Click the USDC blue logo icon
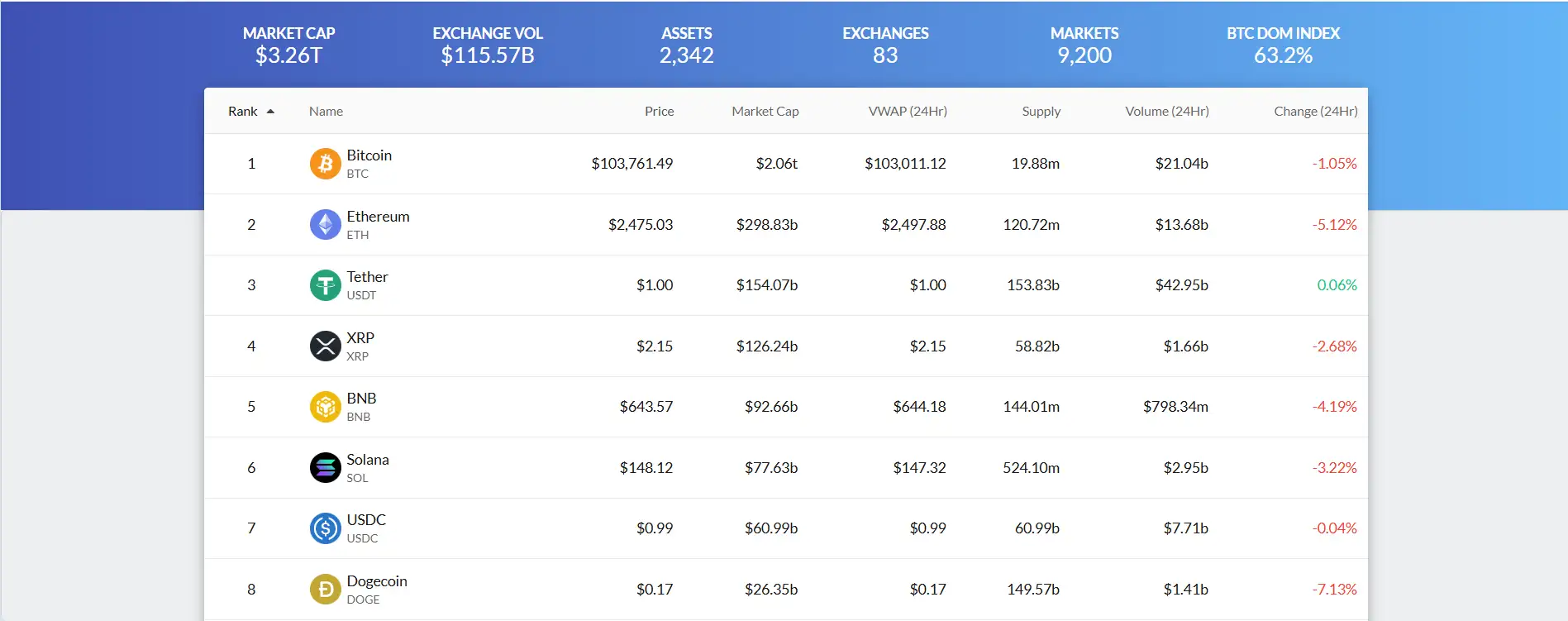This screenshot has width=1568, height=621. click(325, 528)
